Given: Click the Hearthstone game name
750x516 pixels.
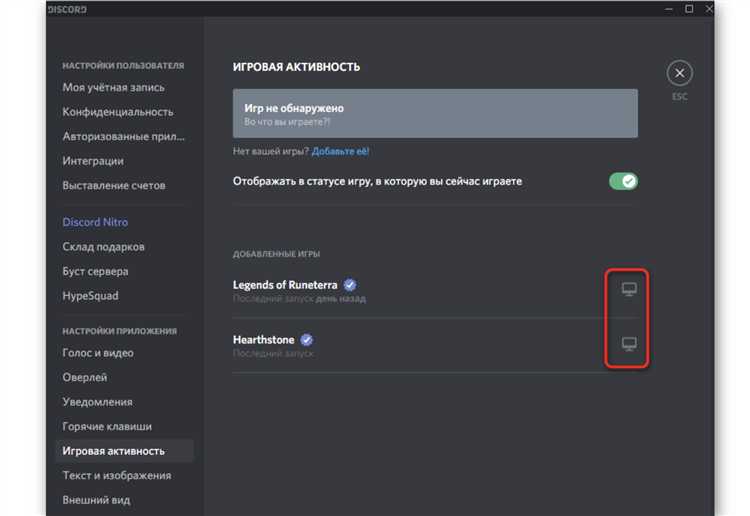Looking at the screenshot, I should coord(264,340).
